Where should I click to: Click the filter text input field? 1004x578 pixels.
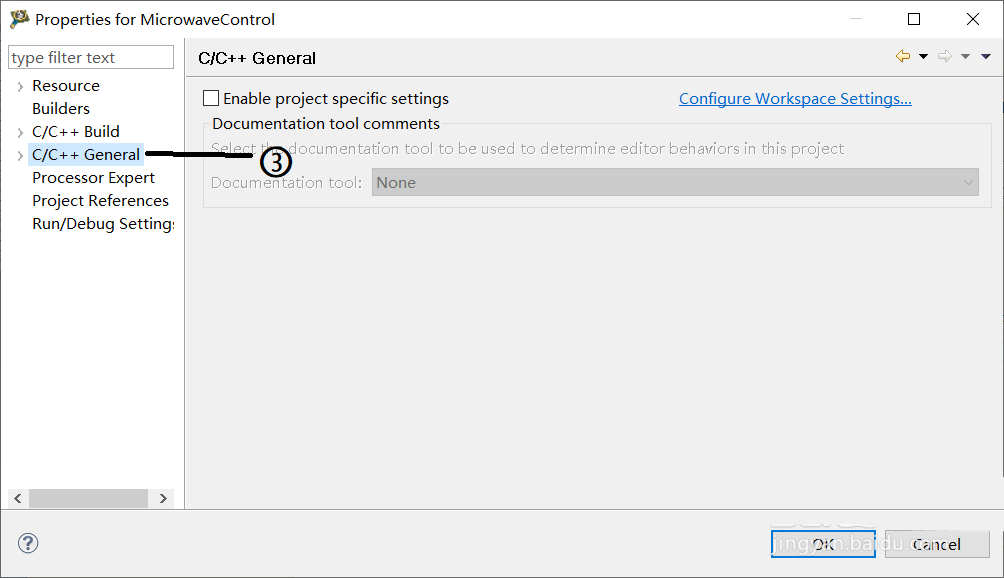91,58
